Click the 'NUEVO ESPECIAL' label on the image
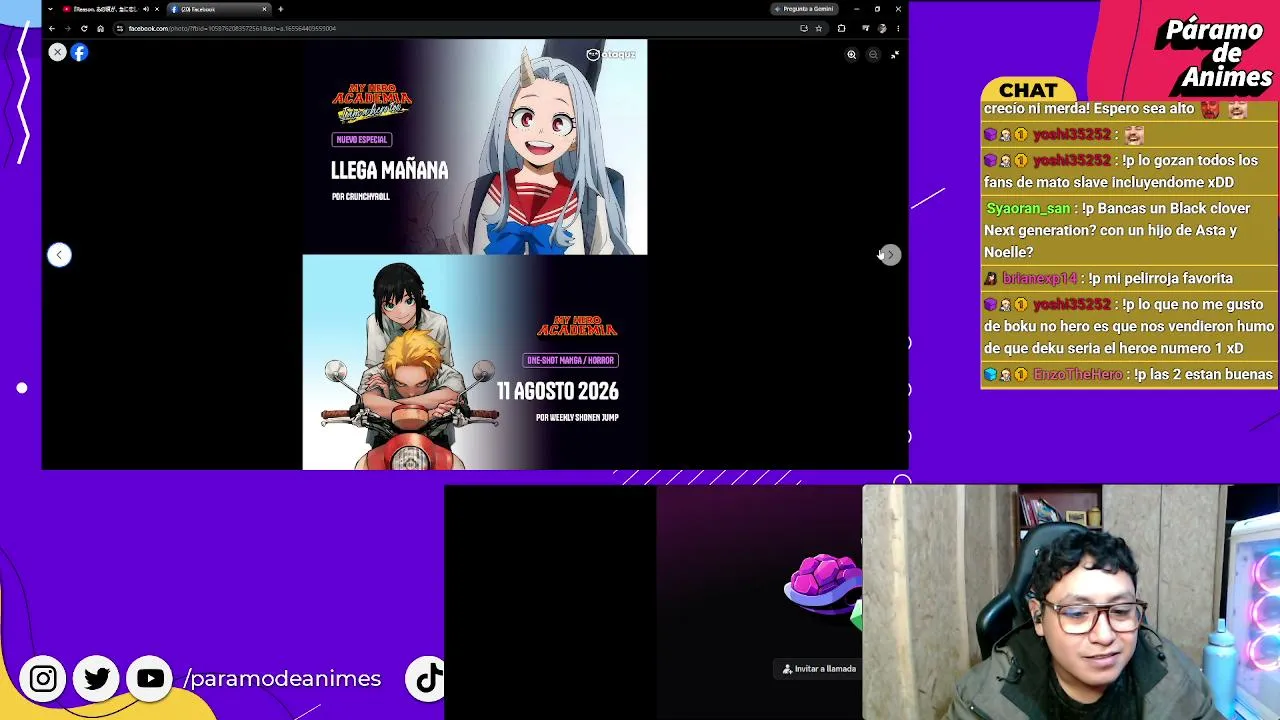Viewport: 1280px width, 720px height. click(x=362, y=140)
